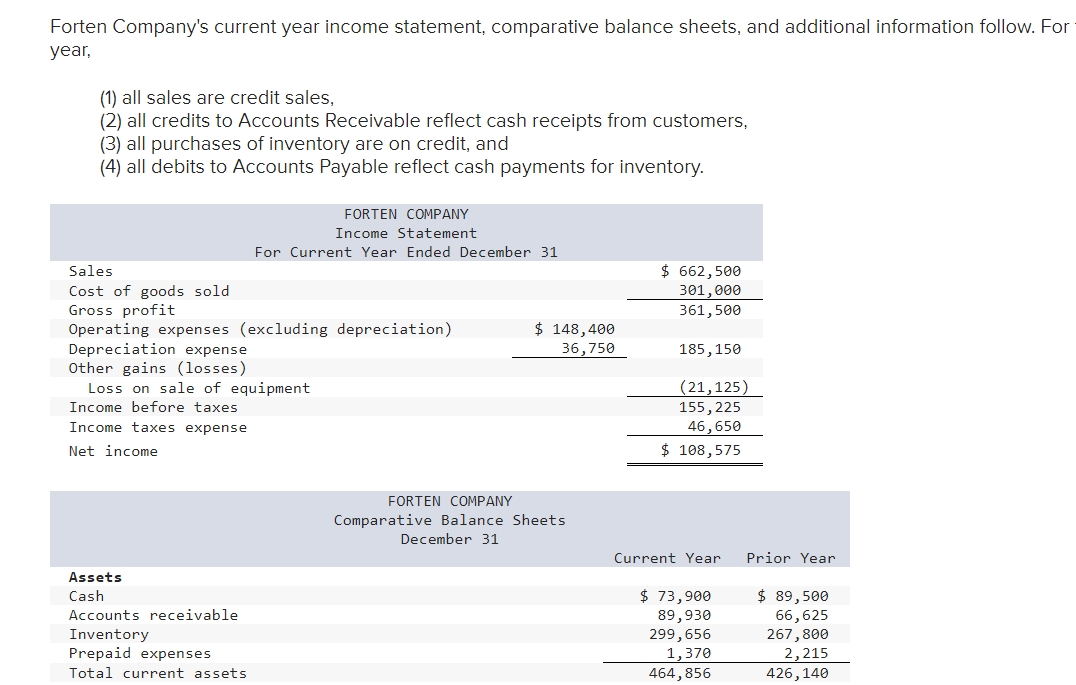Select Accounts receivable prior value 66,625
The height and width of the screenshot is (685, 1076).
point(802,616)
